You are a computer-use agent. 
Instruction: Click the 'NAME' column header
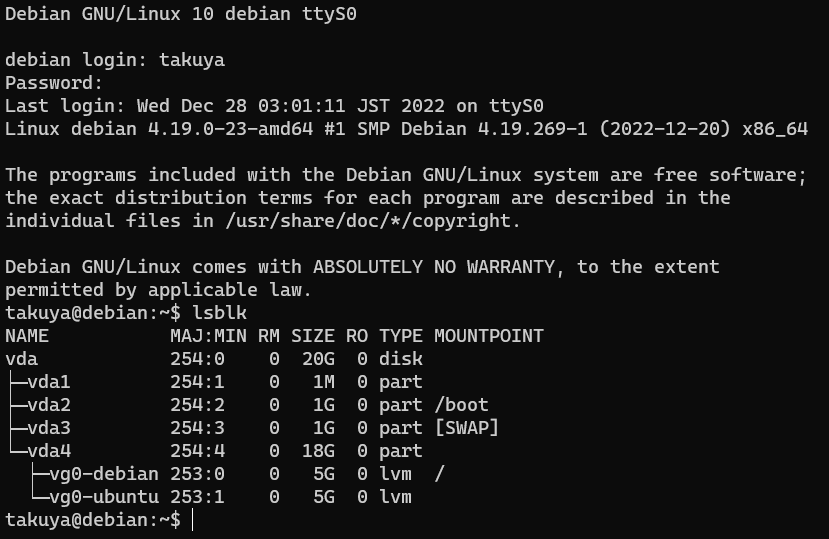click(x=27, y=336)
